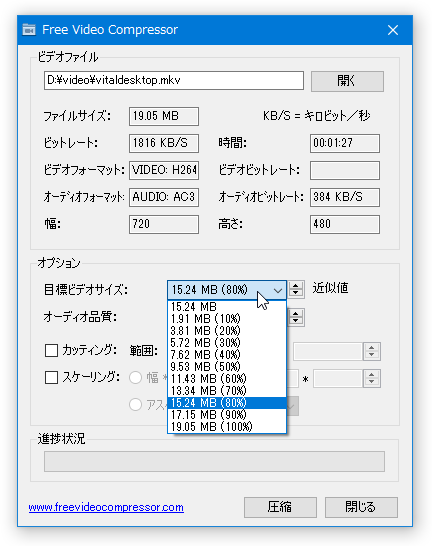Select the aspect ratio radio button

[x=135, y=405]
